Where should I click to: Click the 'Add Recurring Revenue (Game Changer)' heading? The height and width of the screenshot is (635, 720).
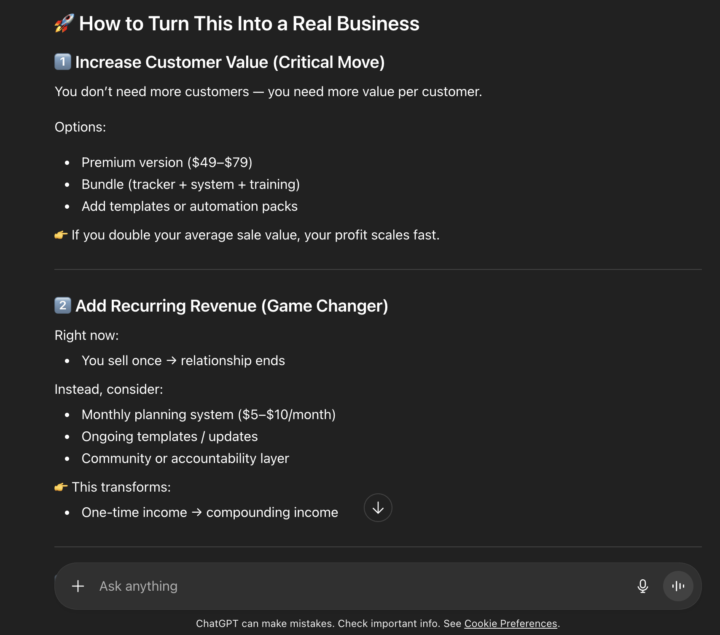tap(231, 306)
